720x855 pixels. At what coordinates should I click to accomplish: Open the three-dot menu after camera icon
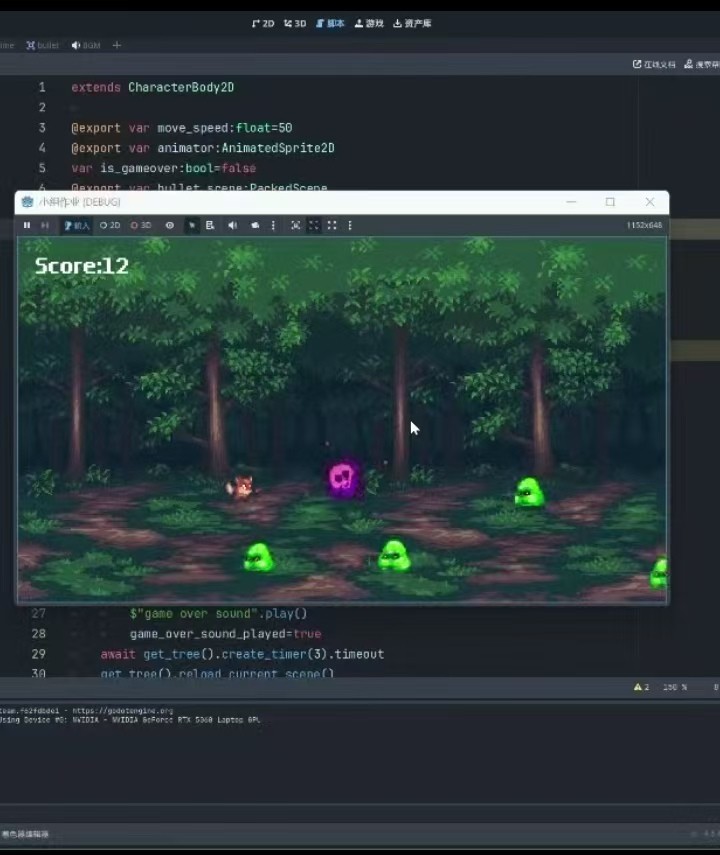pyautogui.click(x=273, y=226)
